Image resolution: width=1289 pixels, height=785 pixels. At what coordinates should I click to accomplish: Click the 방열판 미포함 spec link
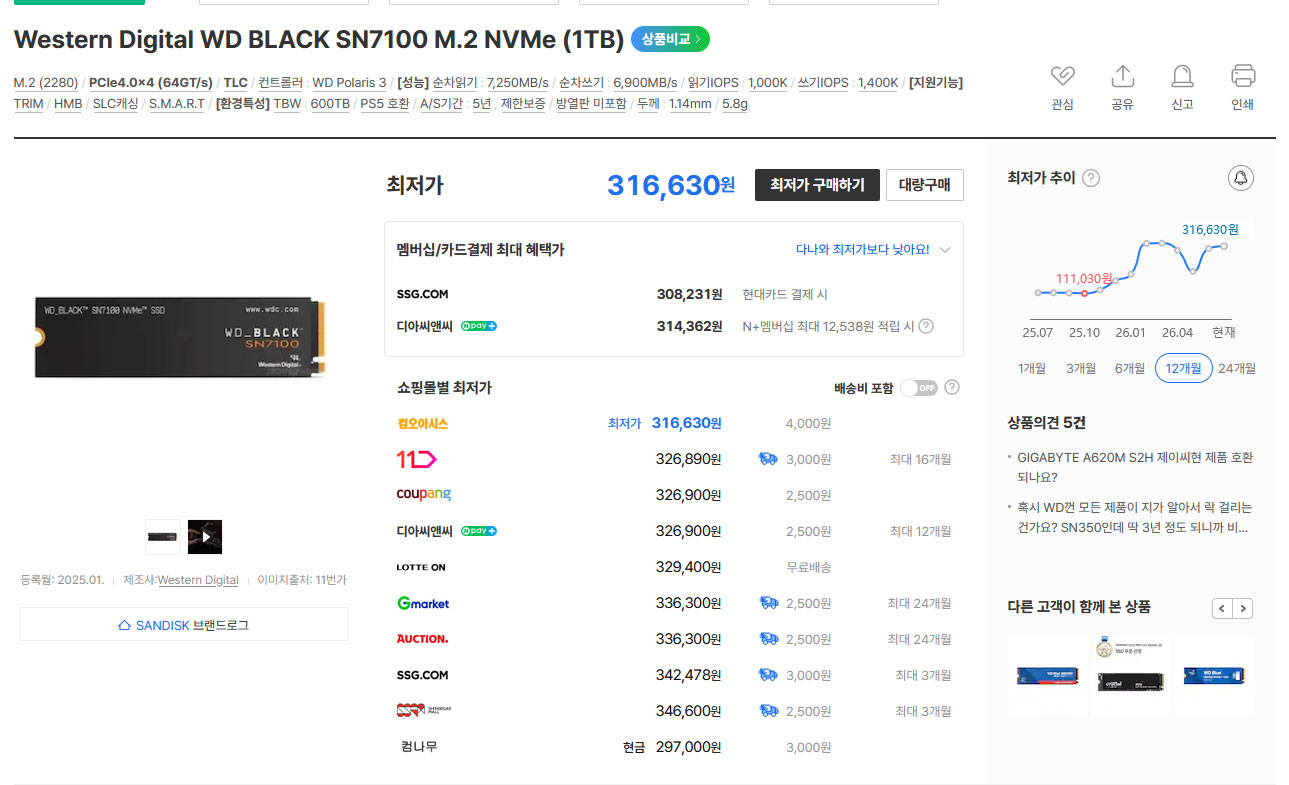point(591,103)
